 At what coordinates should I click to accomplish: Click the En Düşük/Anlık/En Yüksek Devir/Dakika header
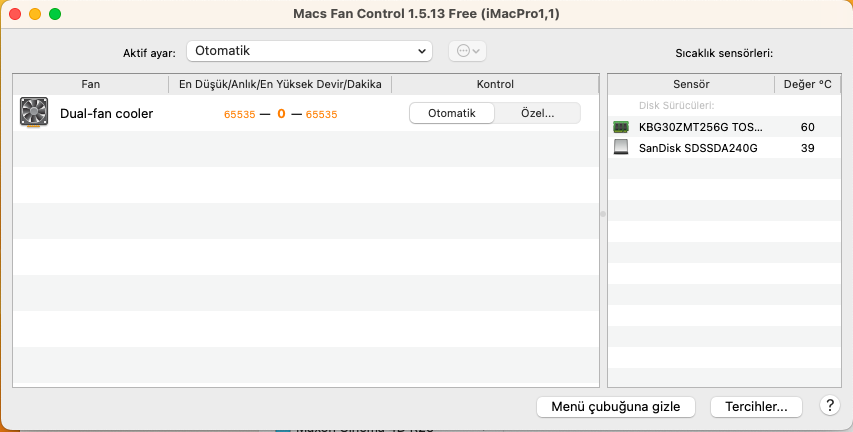point(280,85)
